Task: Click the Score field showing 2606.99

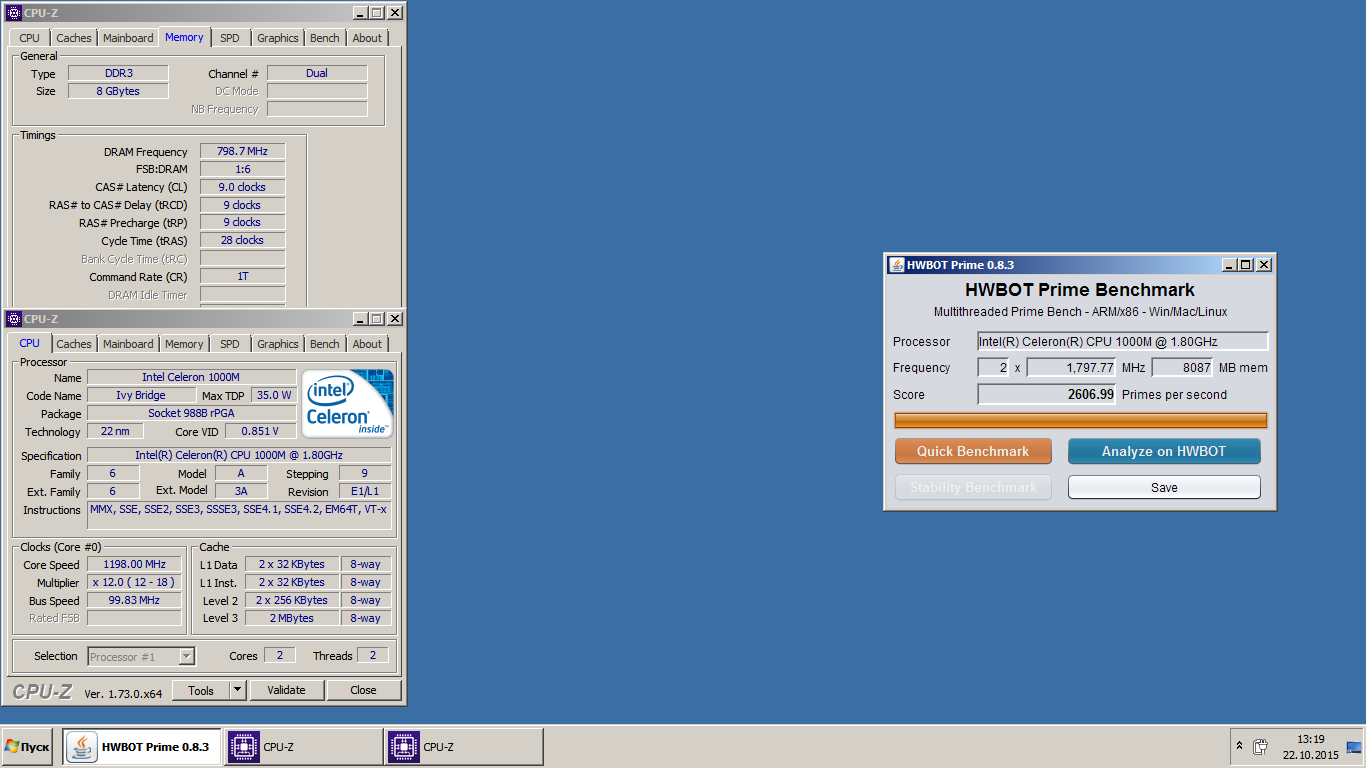Action: pyautogui.click(x=1047, y=394)
